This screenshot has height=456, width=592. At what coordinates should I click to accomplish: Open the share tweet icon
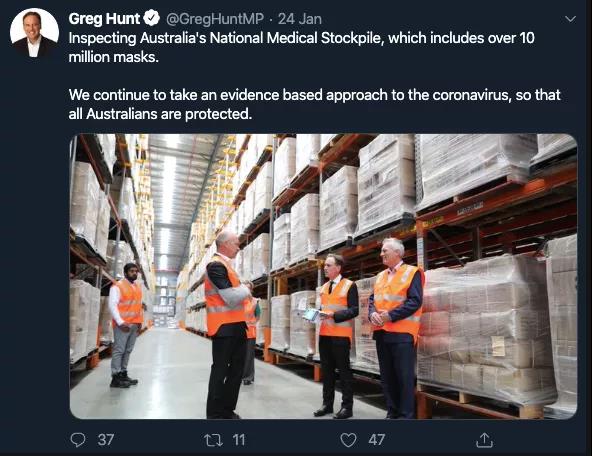click(484, 440)
